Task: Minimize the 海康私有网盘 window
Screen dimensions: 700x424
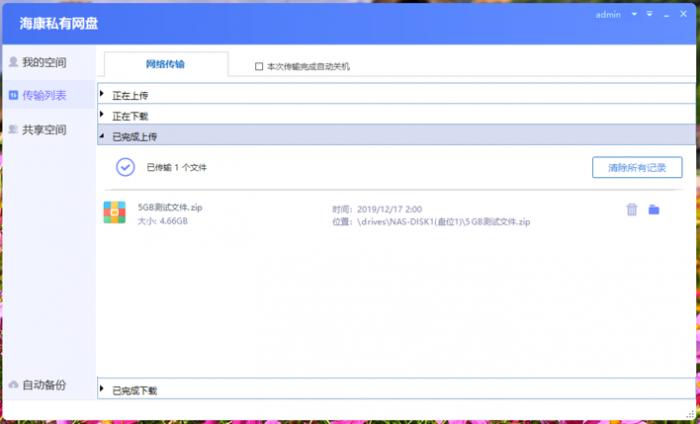Action: (667, 15)
